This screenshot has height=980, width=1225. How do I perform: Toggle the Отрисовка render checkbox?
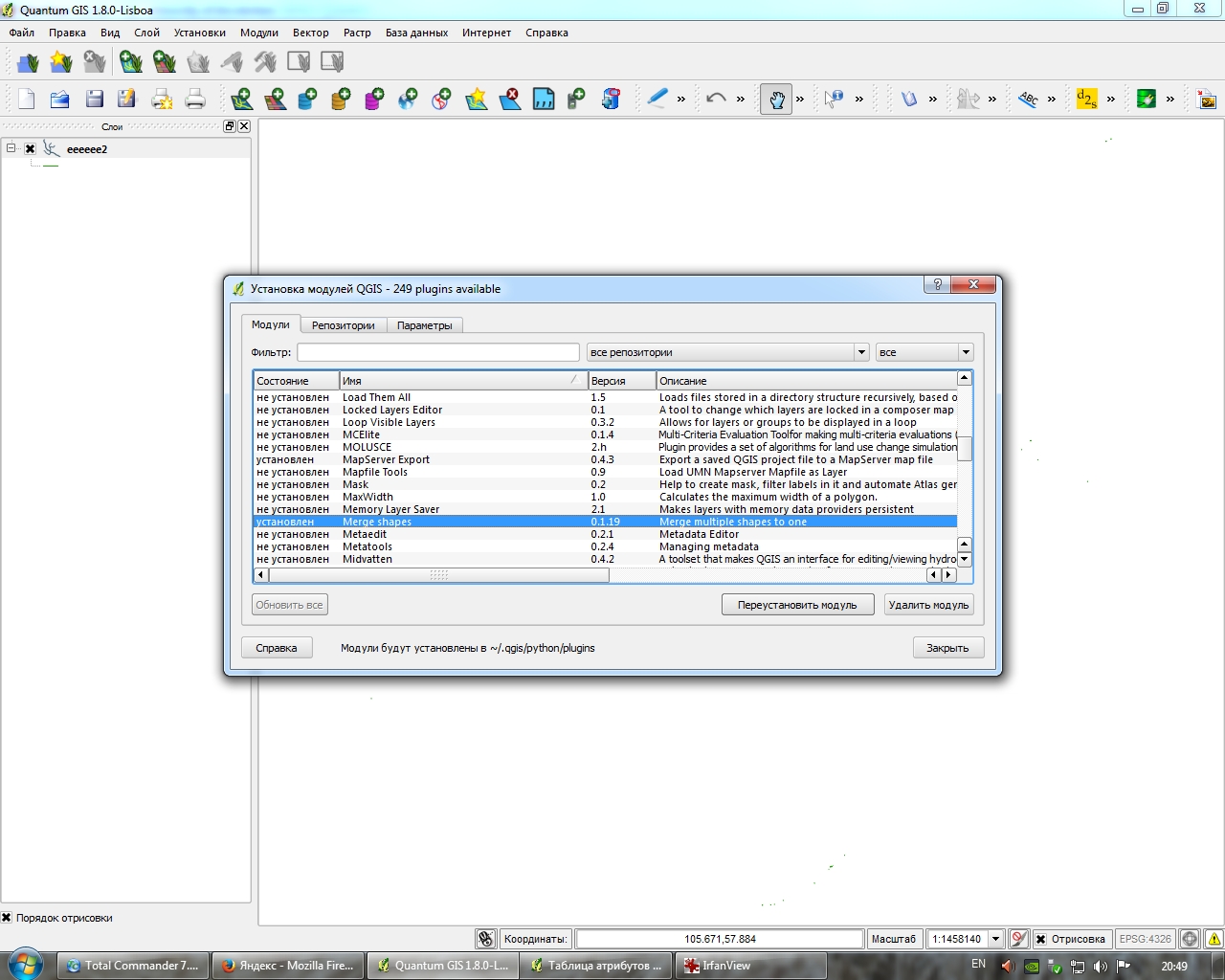1040,939
